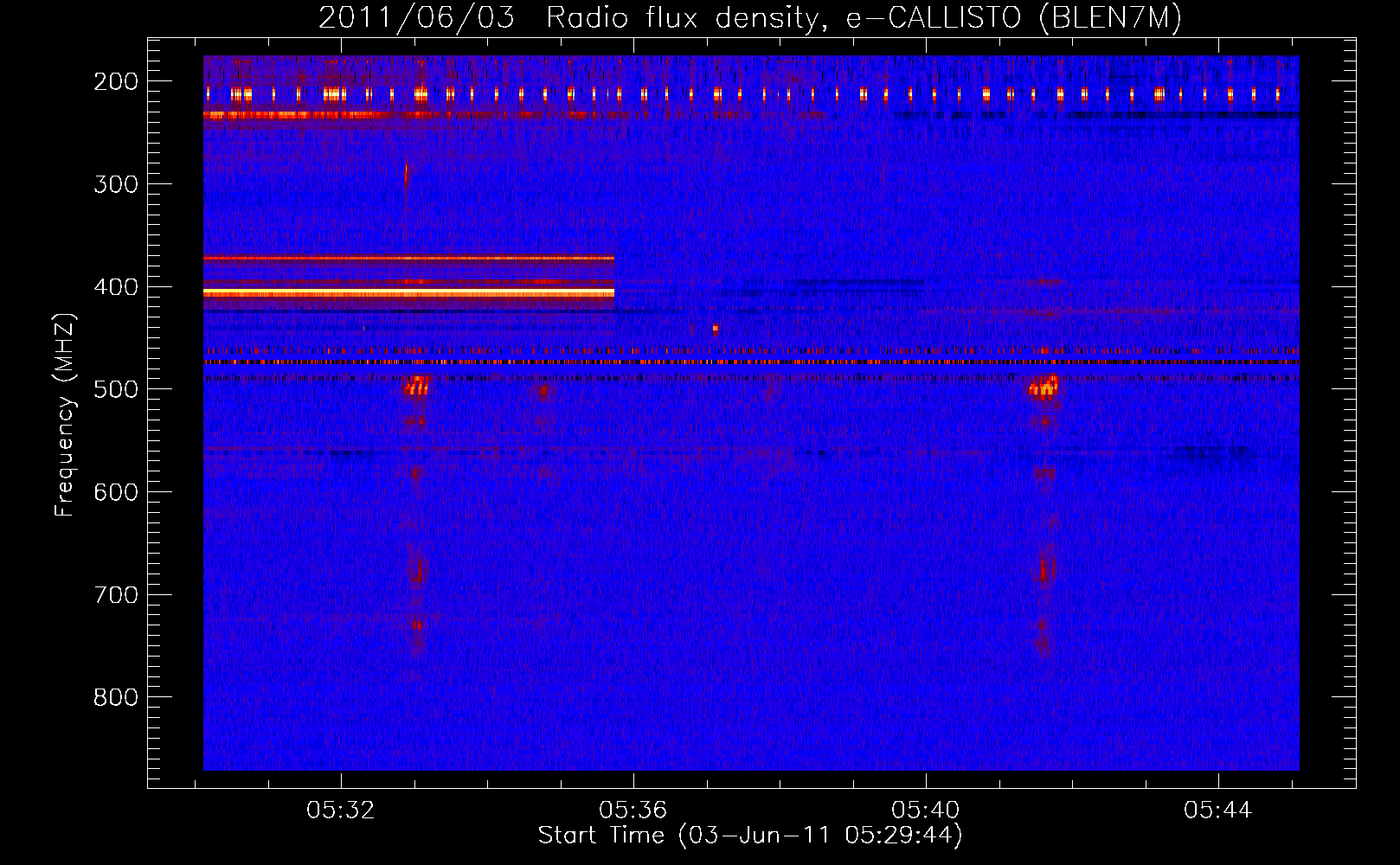The width and height of the screenshot is (1400, 865).
Task: Click the 05:36 time tick label
Action: (x=633, y=811)
